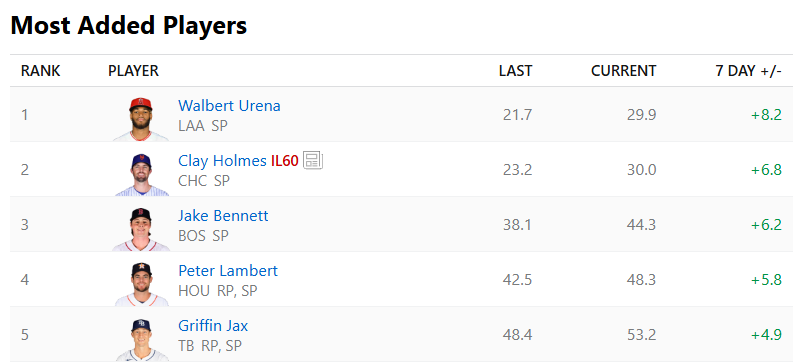Sort by the PLAYER column header

pyautogui.click(x=133, y=71)
